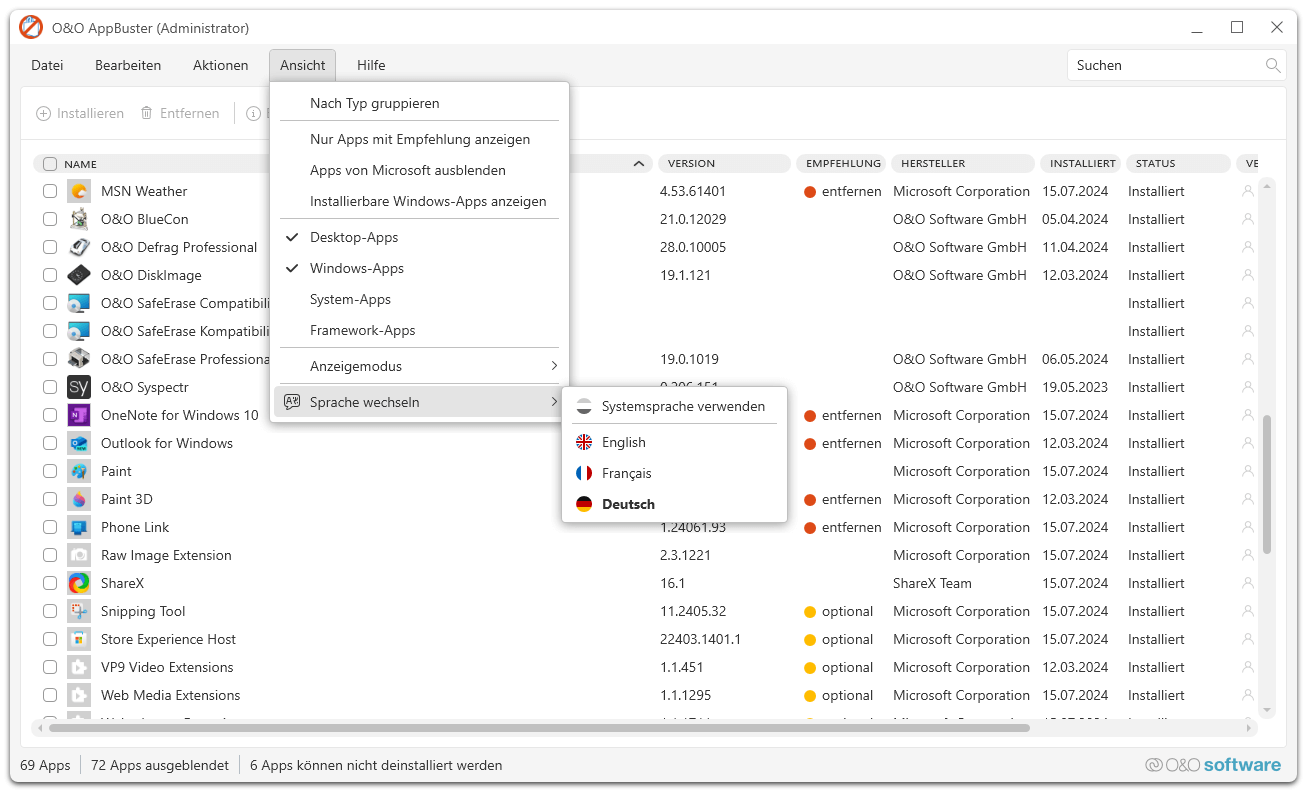Tick the Snipping Tool checkbox
1307x792 pixels.
coord(50,611)
